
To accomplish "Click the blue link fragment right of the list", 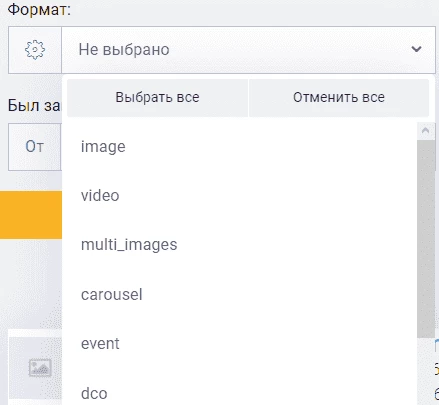I will click(x=437, y=346).
